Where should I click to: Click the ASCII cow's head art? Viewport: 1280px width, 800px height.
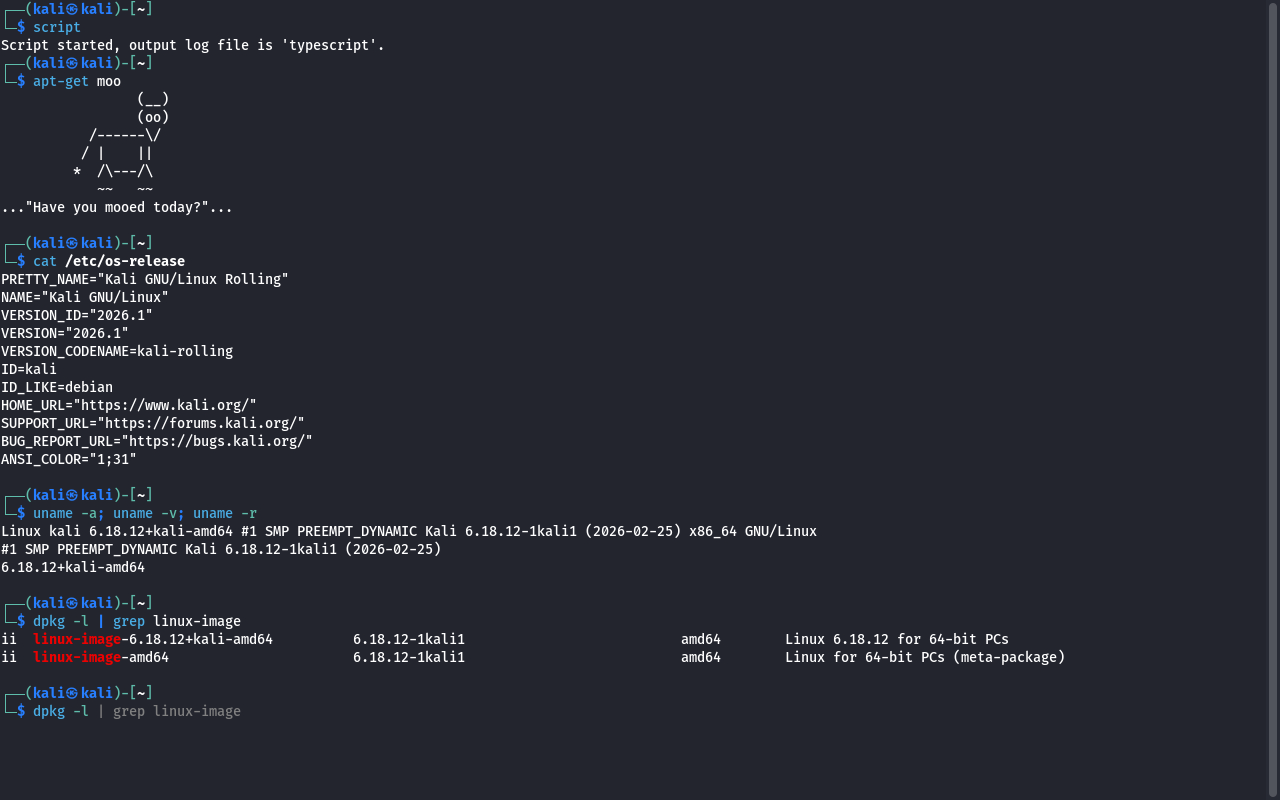[x=152, y=108]
